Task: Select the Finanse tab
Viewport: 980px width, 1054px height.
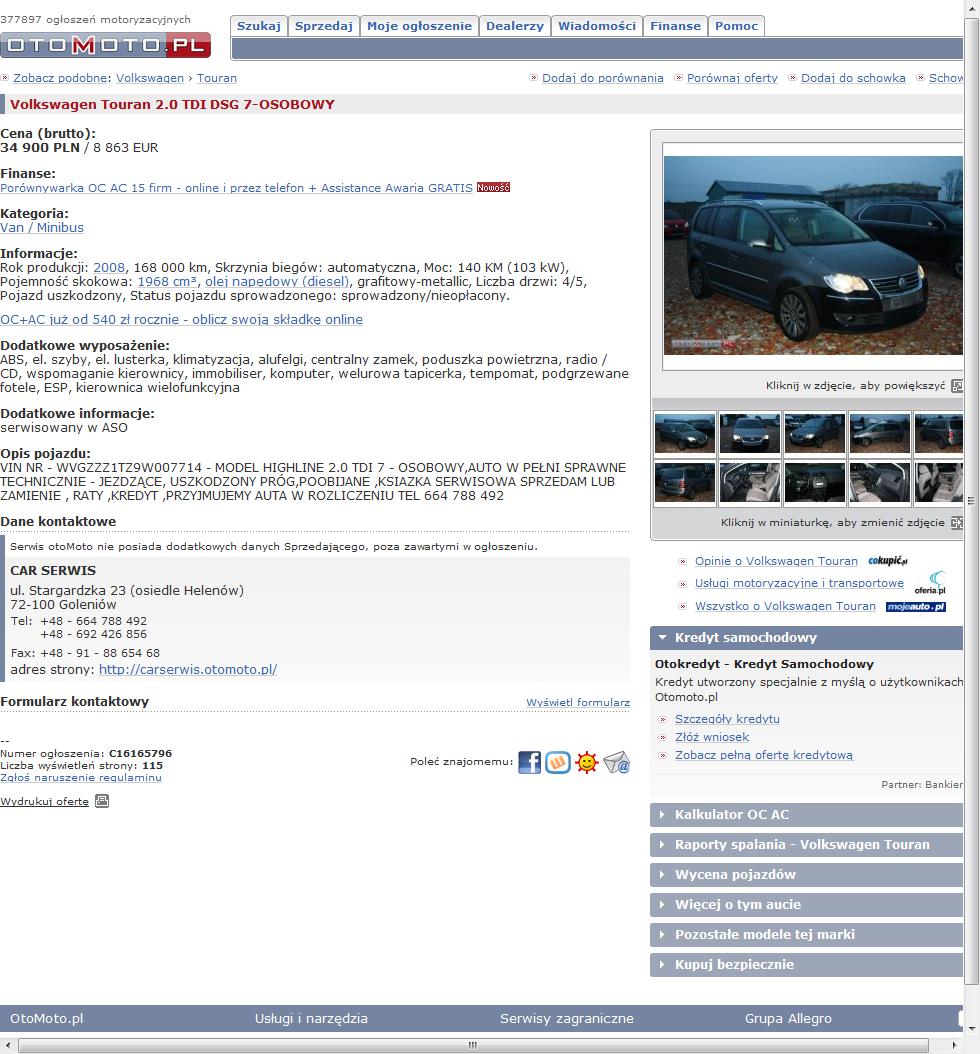Action: [676, 26]
